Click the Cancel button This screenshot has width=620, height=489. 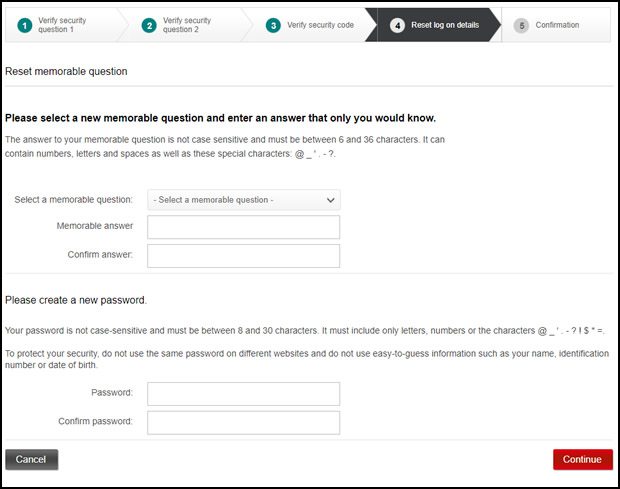32,459
